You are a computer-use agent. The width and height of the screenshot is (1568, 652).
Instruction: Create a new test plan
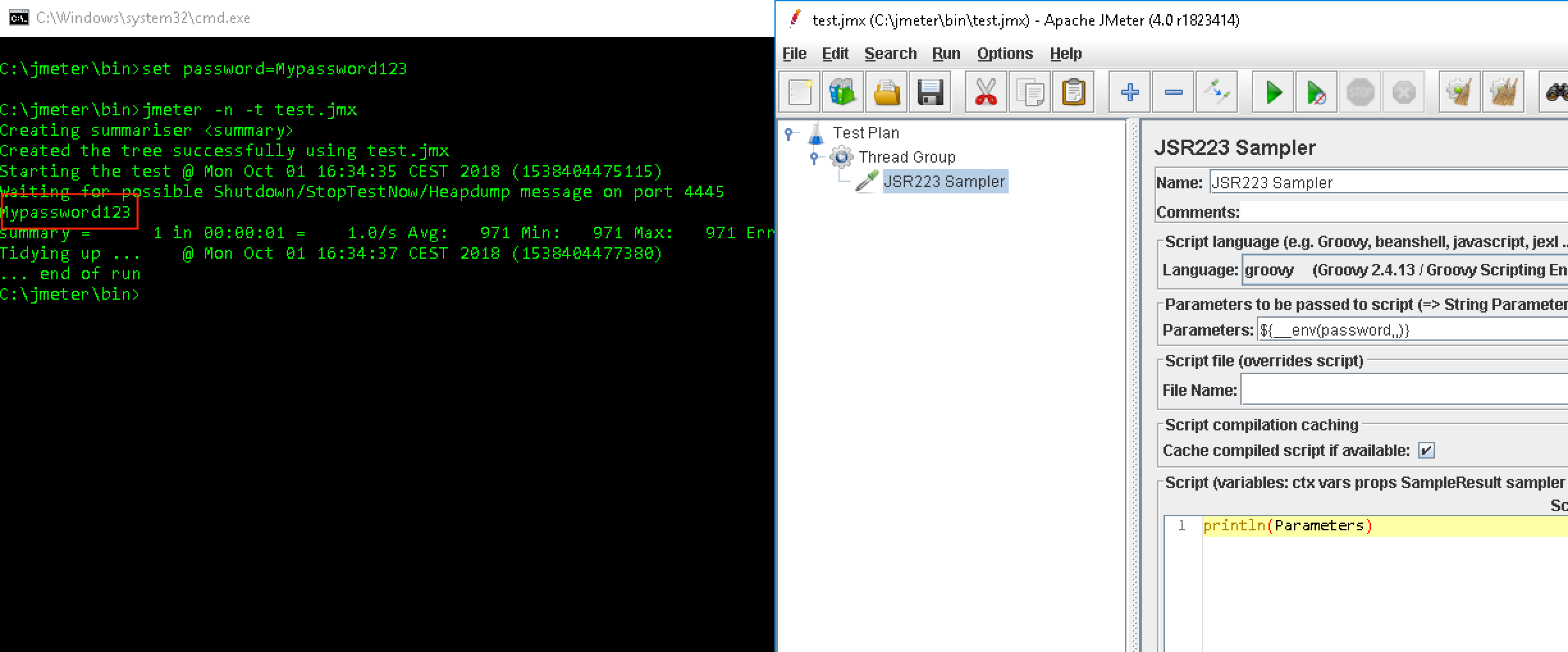(799, 92)
